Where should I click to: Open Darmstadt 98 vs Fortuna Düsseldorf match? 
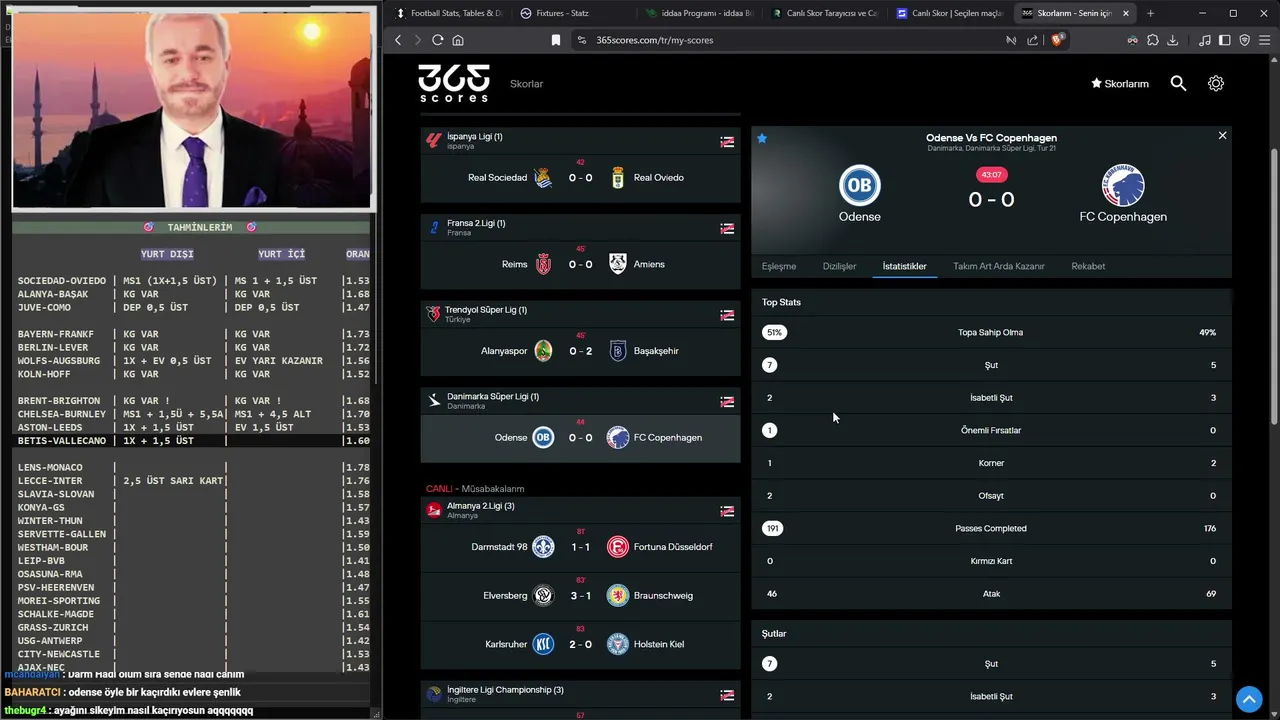(580, 547)
